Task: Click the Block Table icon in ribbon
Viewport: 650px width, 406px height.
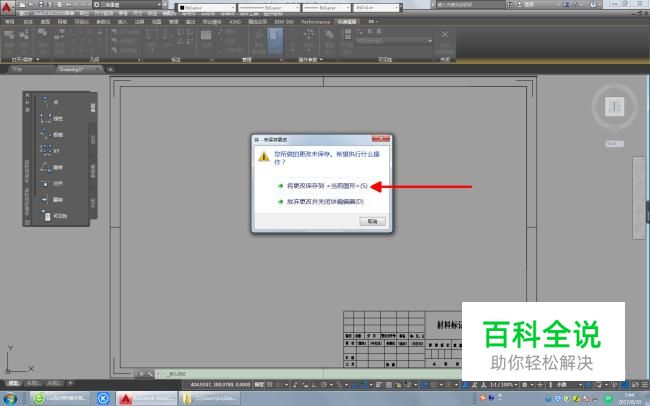Action: tap(206, 35)
